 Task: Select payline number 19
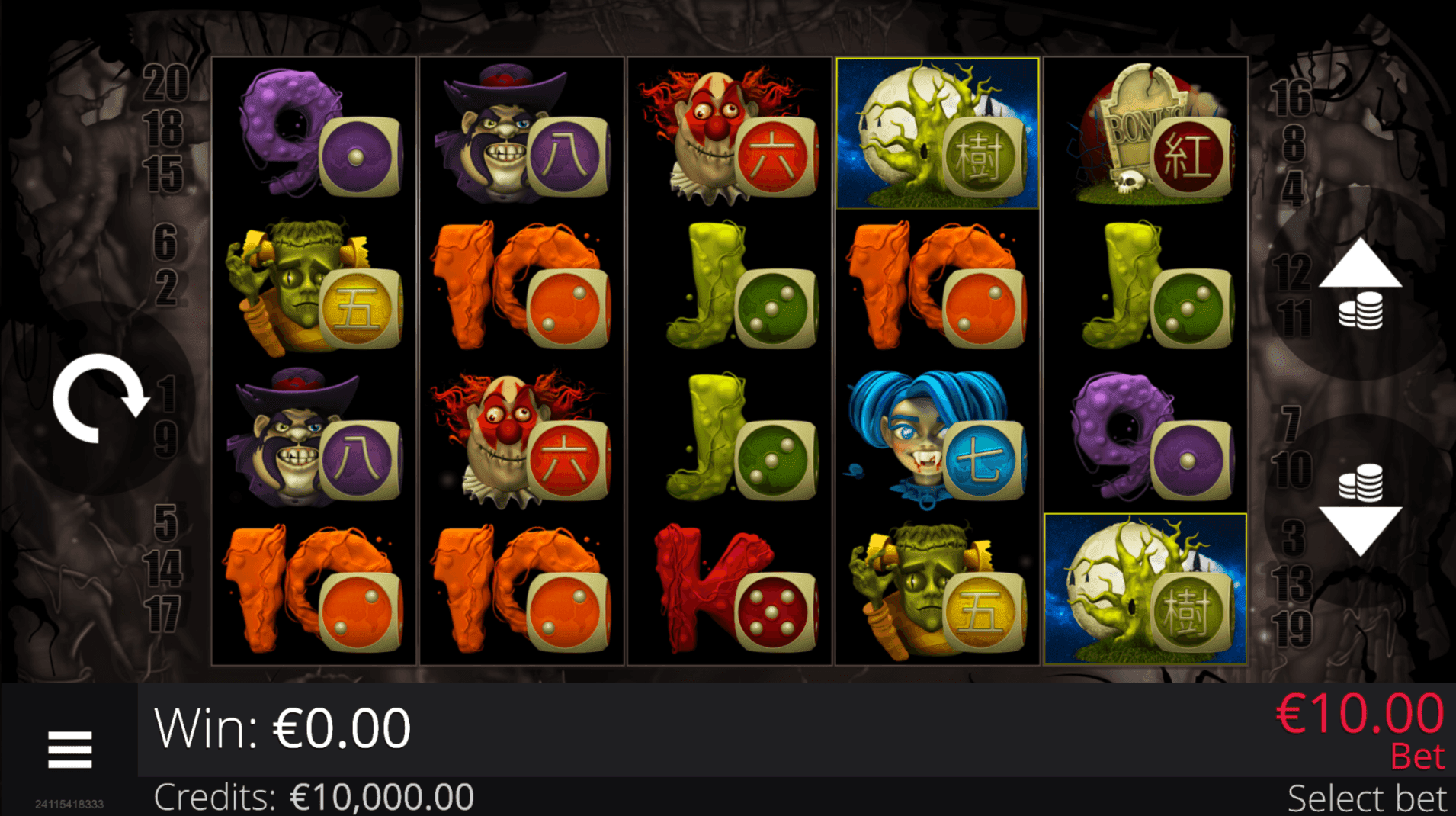click(x=1292, y=629)
